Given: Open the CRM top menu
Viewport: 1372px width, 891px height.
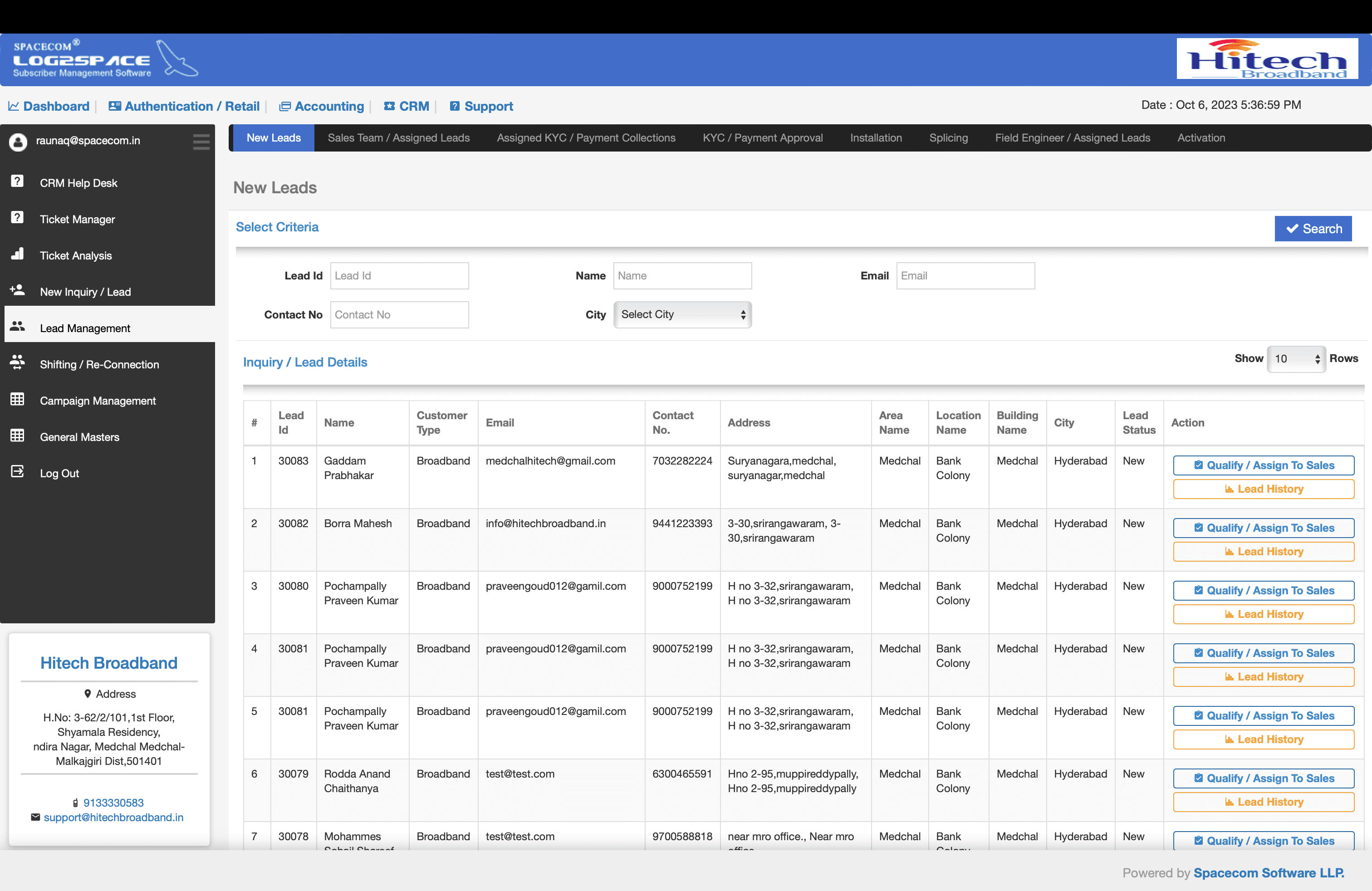Looking at the screenshot, I should (407, 107).
